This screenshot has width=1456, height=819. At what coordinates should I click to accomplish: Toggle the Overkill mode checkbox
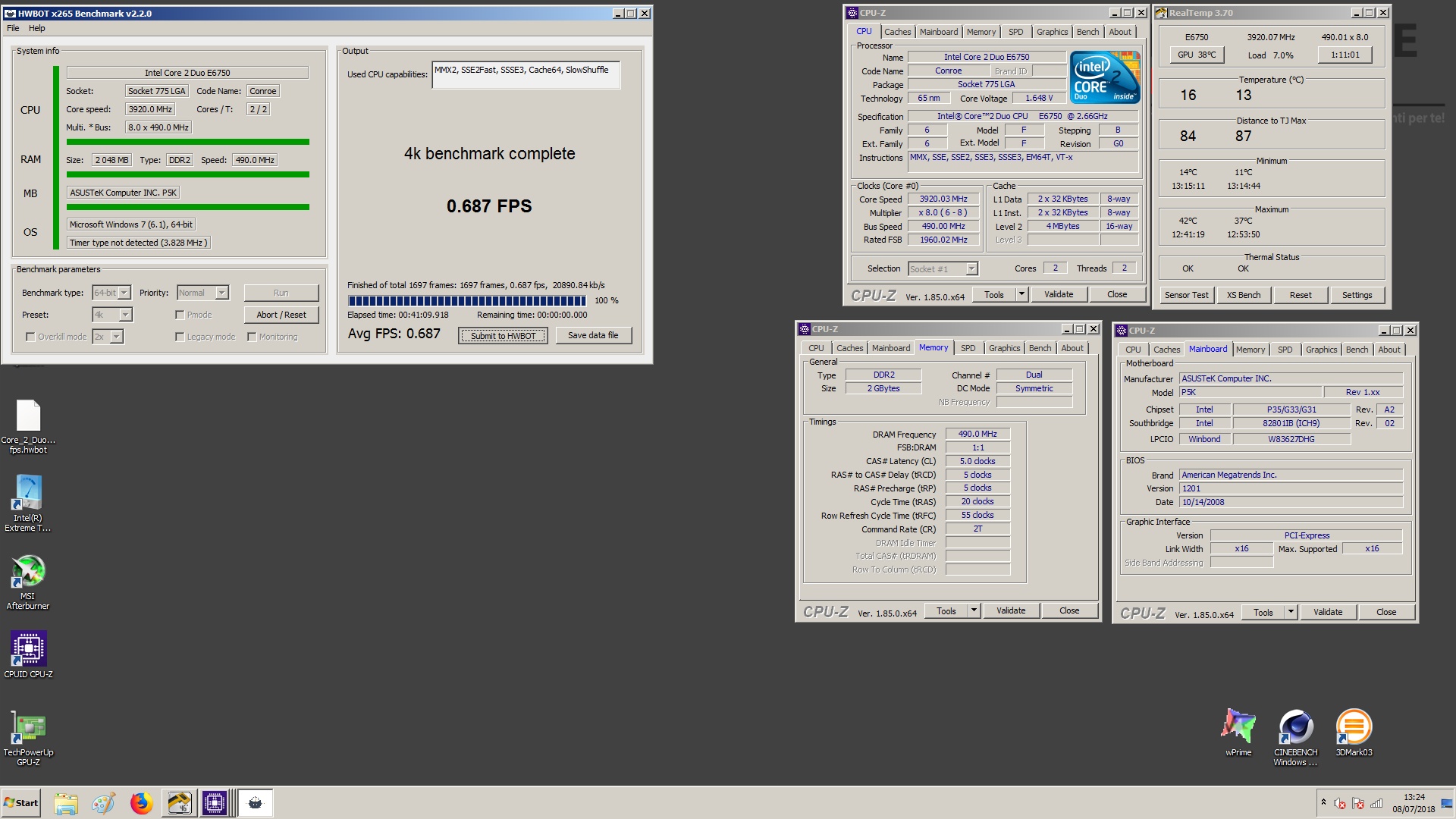(x=30, y=337)
